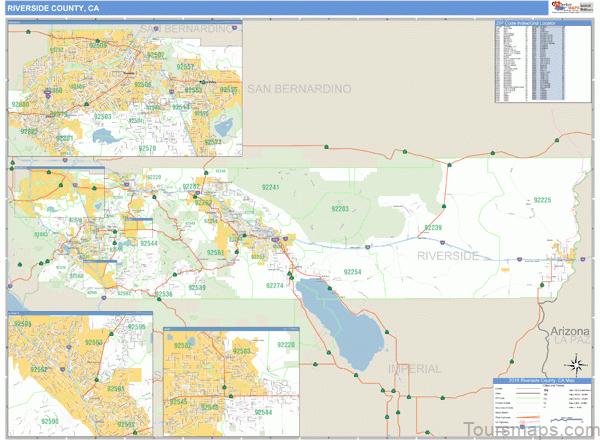Screen dimensions: 600x440
Task: Click the ZIP code 92225 label
Action: click(543, 201)
